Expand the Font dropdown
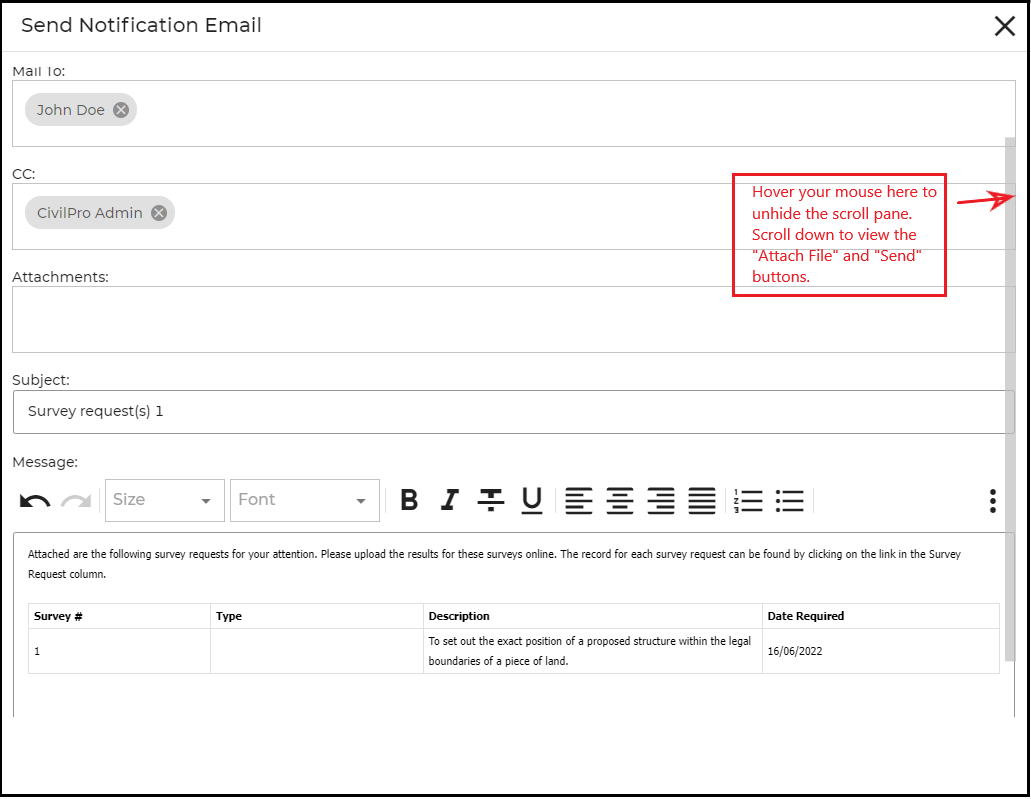The height and width of the screenshot is (799, 1031). (x=304, y=500)
